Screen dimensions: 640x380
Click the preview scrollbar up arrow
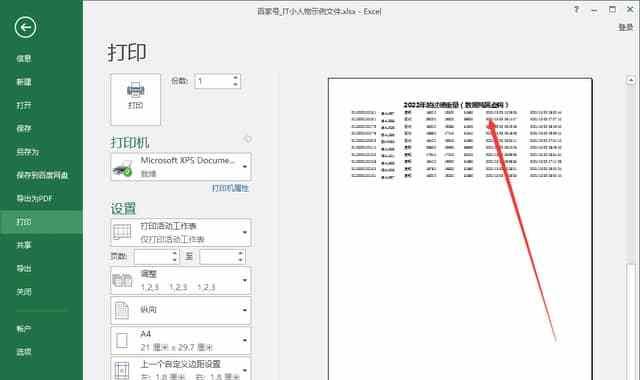(631, 80)
